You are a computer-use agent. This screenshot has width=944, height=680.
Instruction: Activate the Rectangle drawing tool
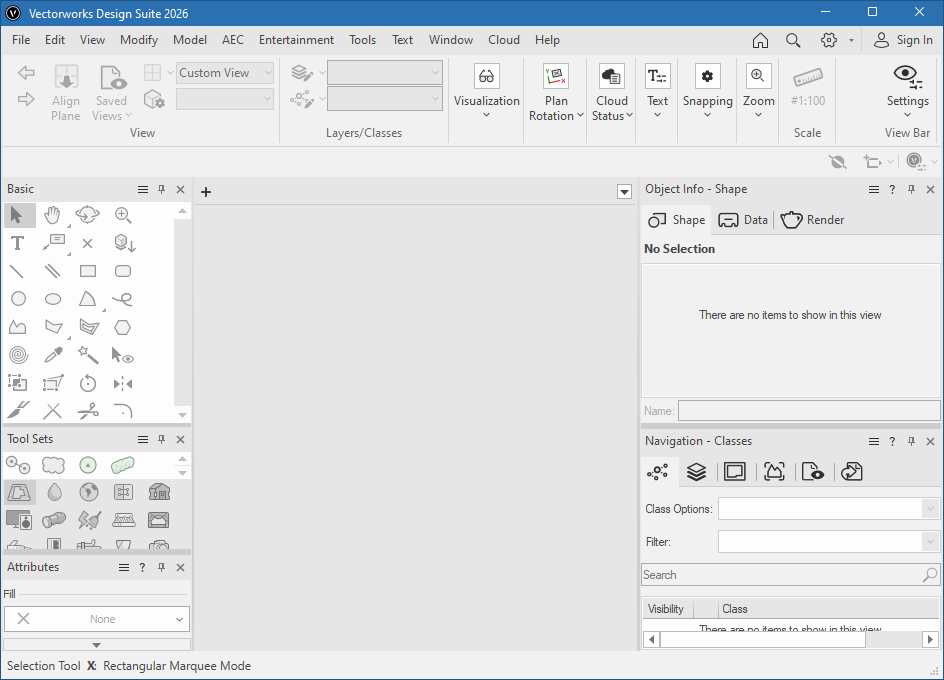(x=88, y=271)
